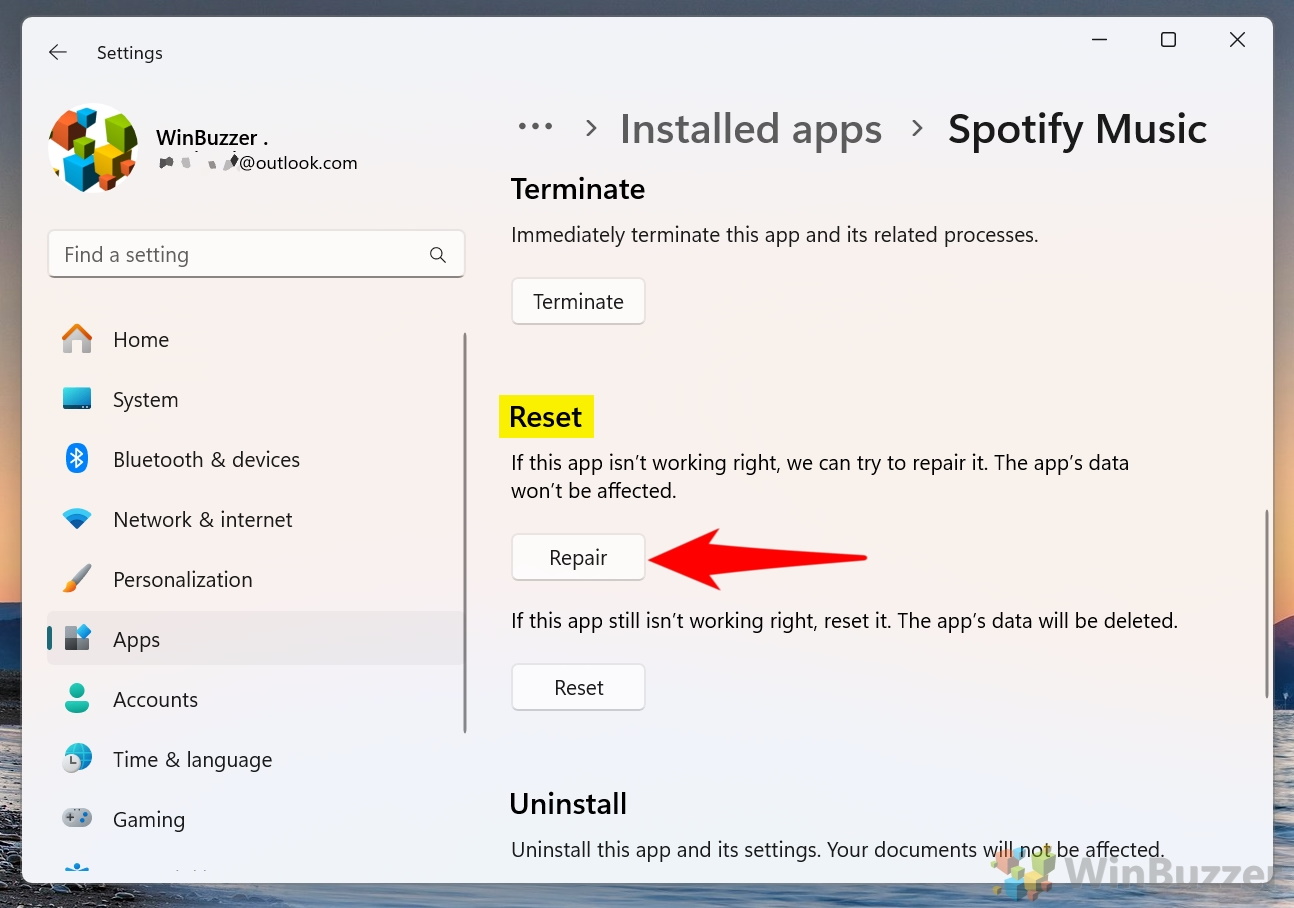The width and height of the screenshot is (1294, 908).
Task: Click the search magnifier icon
Action: coord(438,255)
